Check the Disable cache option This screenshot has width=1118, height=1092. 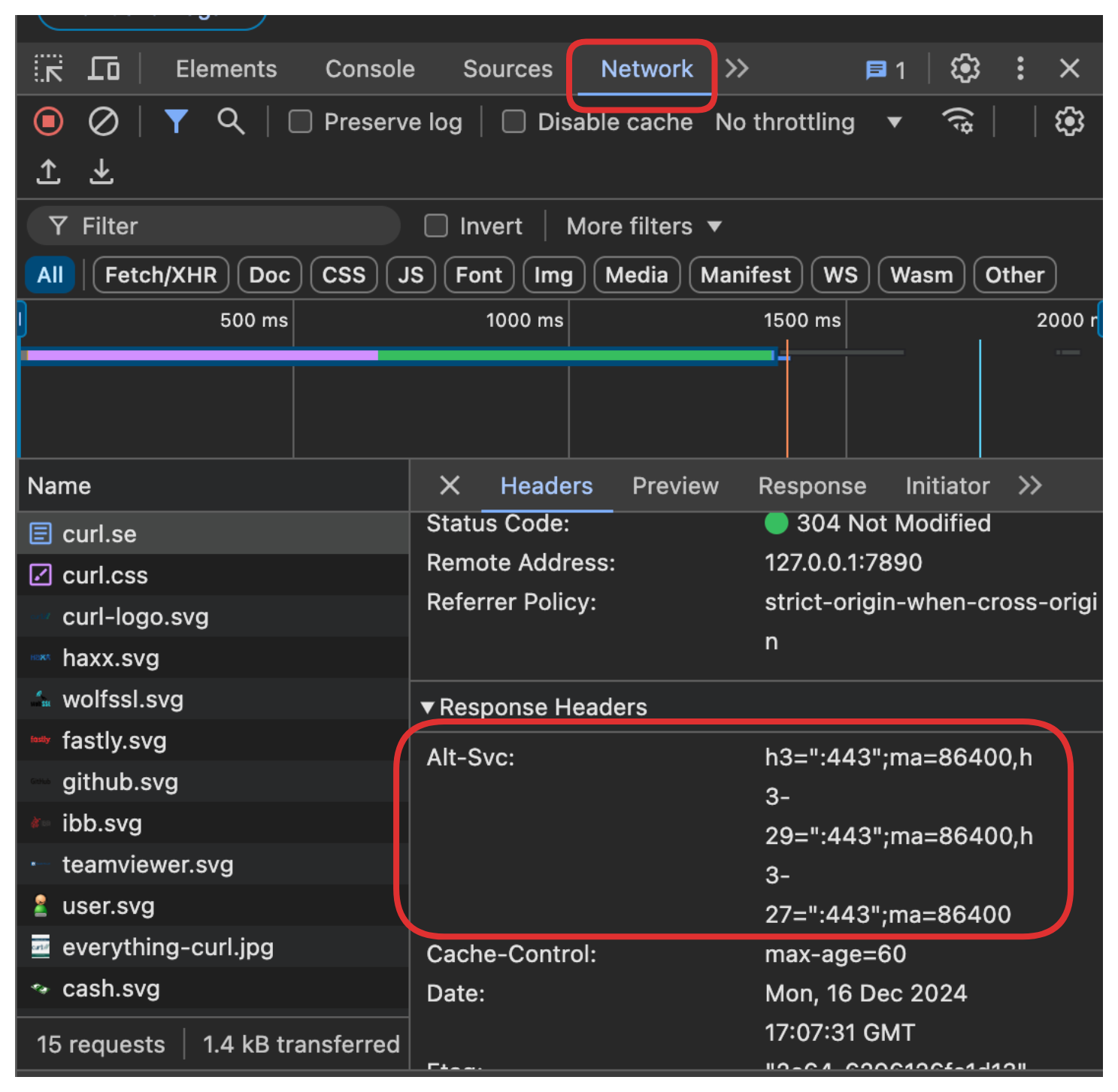pyautogui.click(x=514, y=122)
